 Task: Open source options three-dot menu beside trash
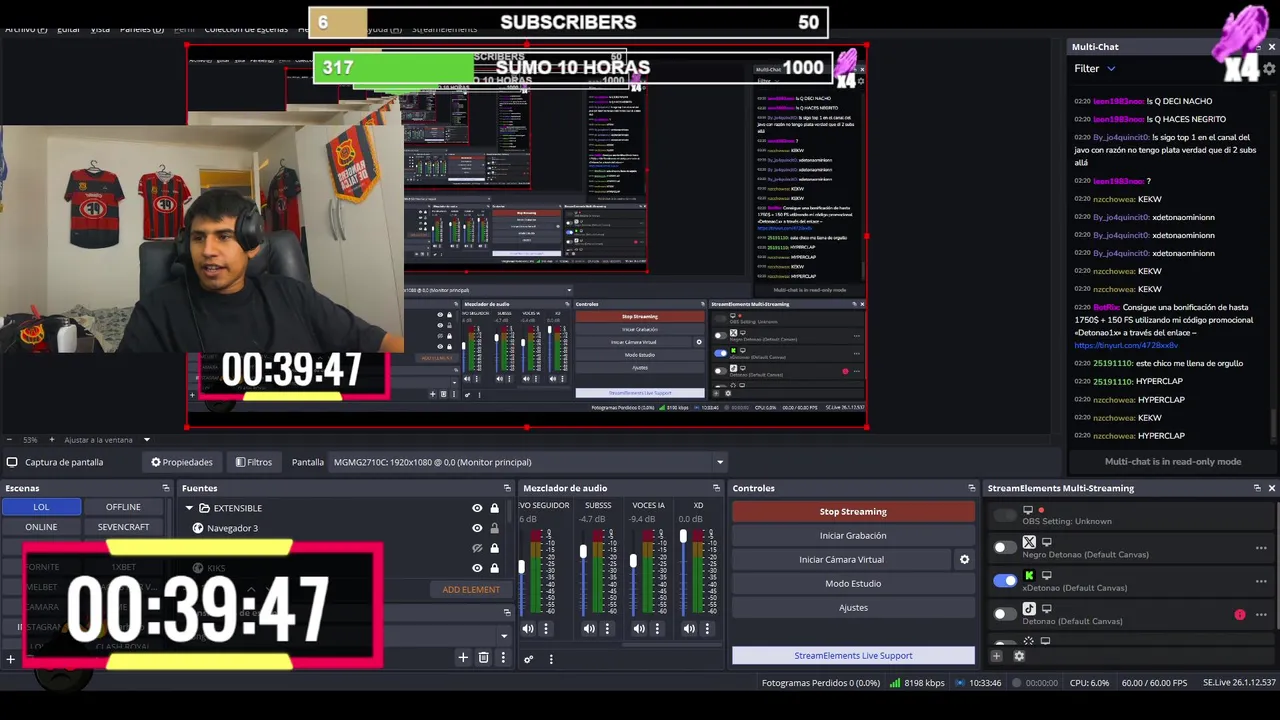click(503, 657)
